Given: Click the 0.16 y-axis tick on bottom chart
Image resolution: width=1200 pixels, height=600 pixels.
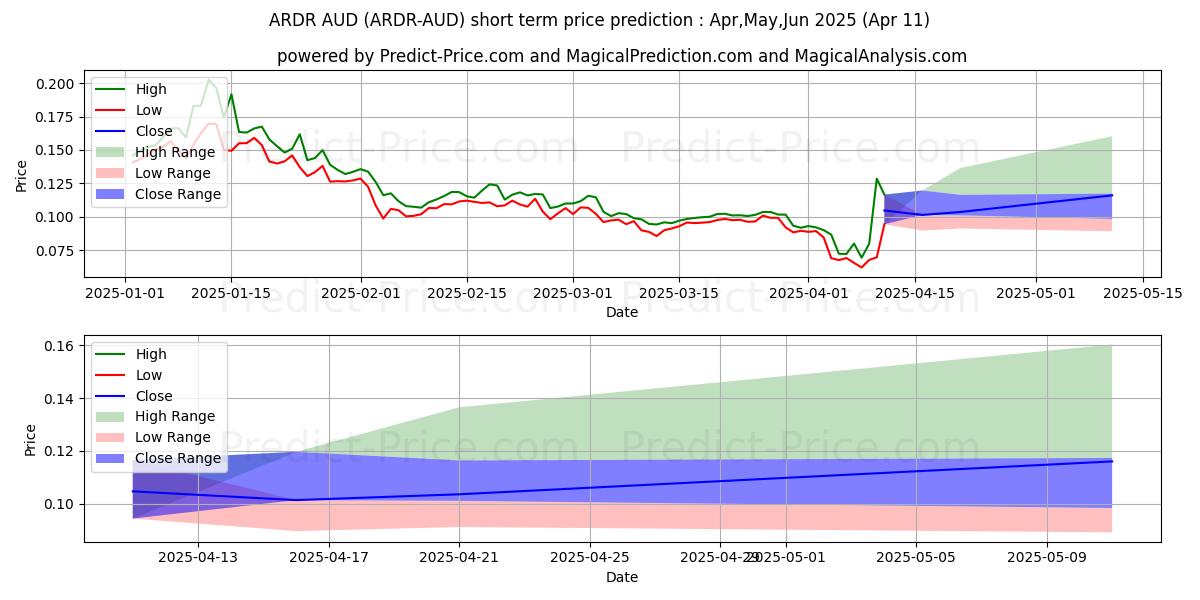Looking at the screenshot, I should pos(60,346).
